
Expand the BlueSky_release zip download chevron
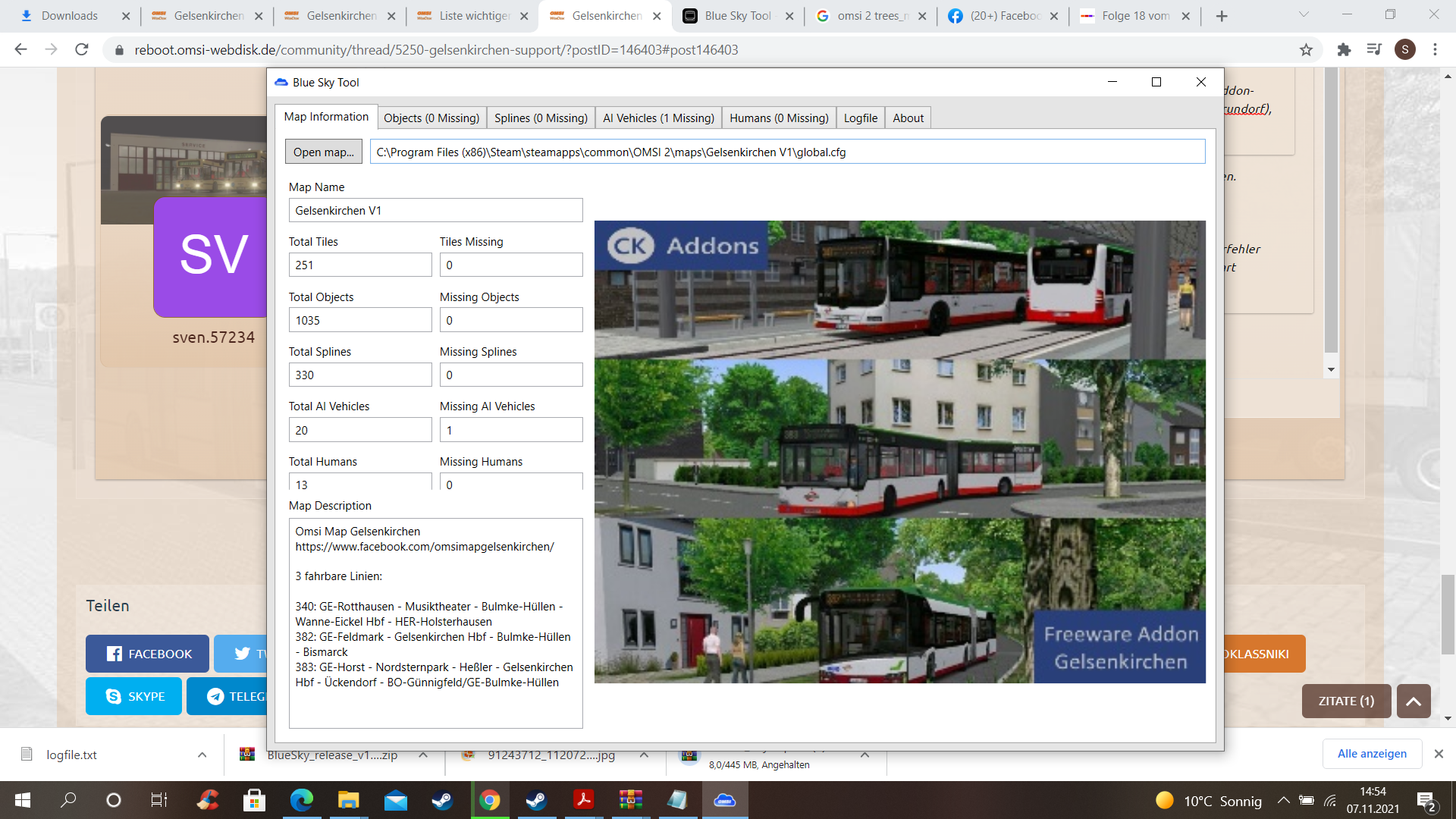(423, 755)
